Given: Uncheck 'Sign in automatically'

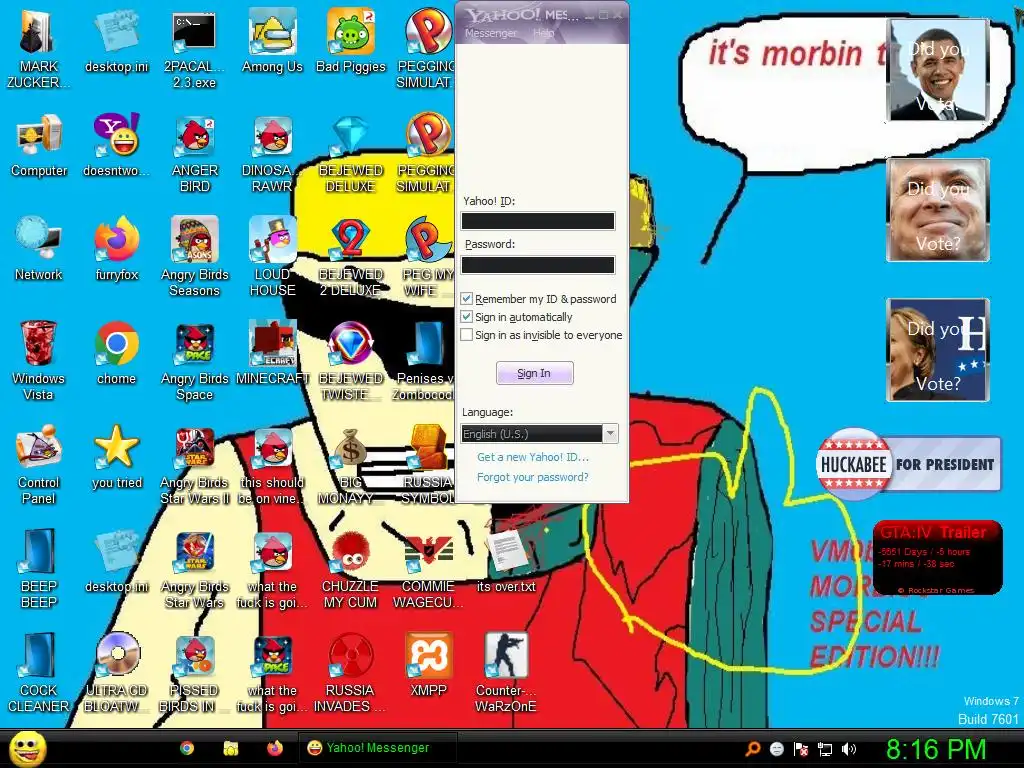Looking at the screenshot, I should point(466,317).
